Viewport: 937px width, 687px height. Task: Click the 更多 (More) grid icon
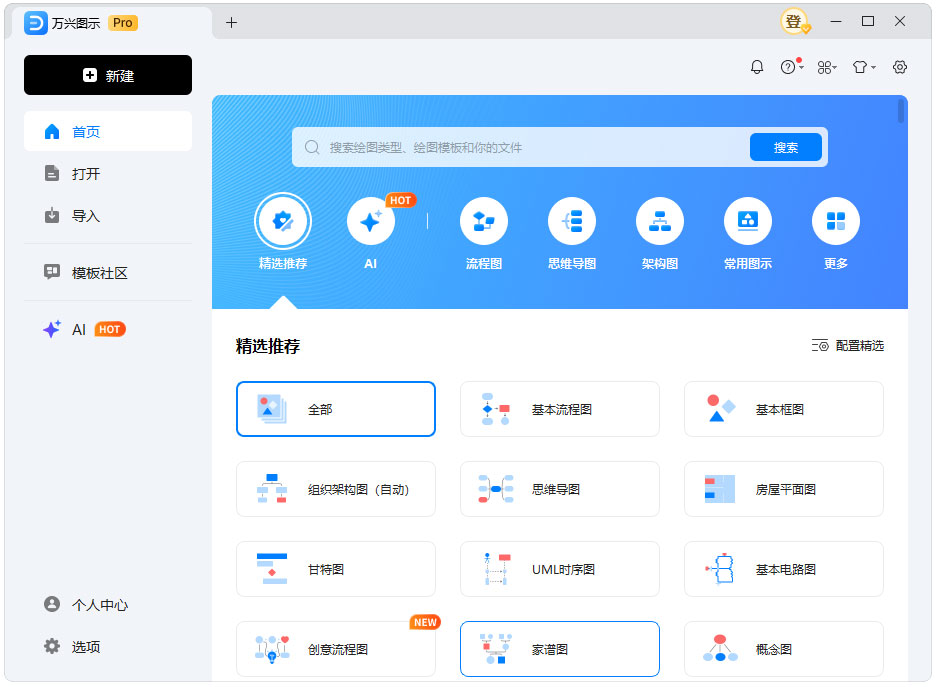[836, 221]
